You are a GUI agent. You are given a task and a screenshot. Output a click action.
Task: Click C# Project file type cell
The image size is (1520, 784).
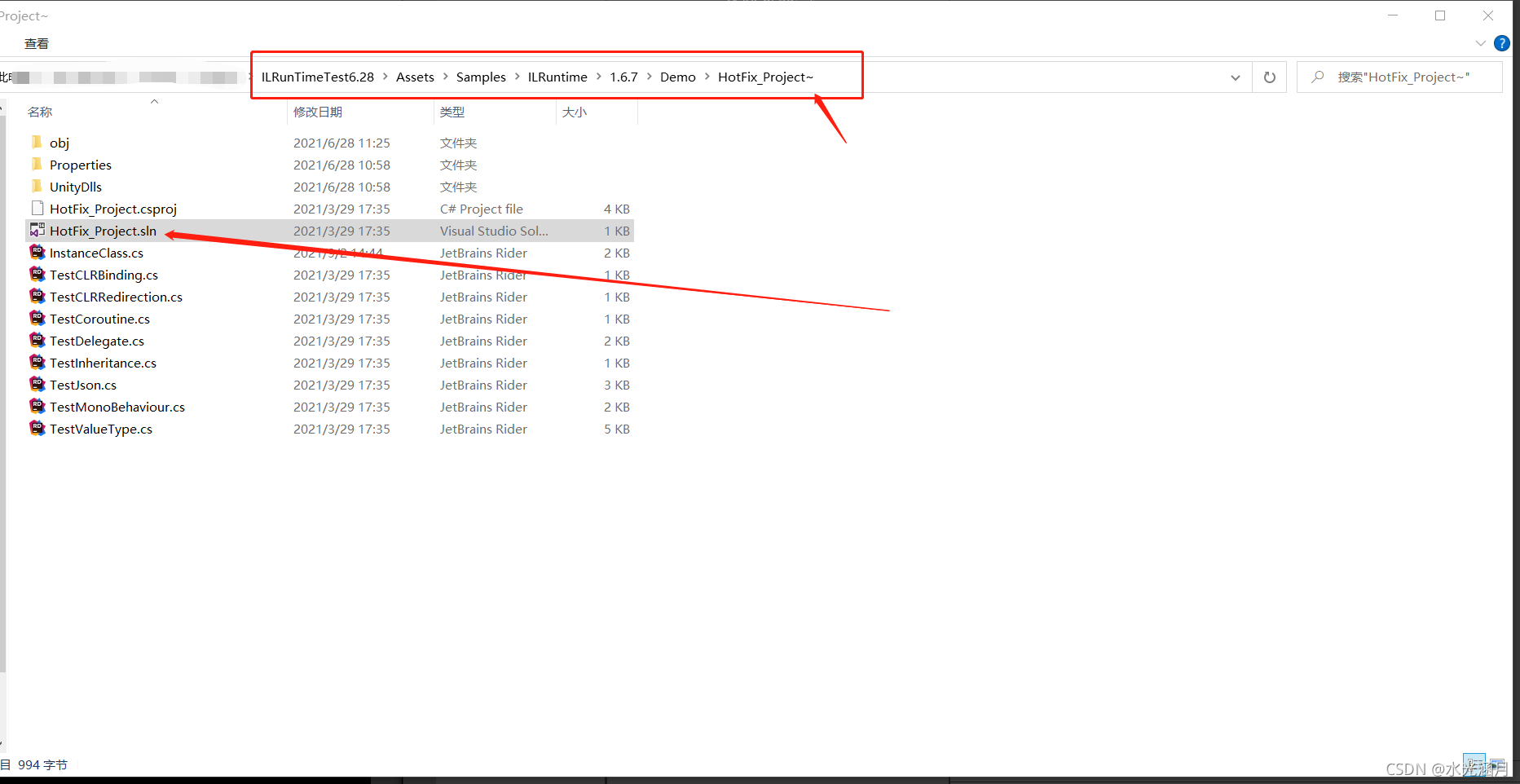(x=482, y=209)
